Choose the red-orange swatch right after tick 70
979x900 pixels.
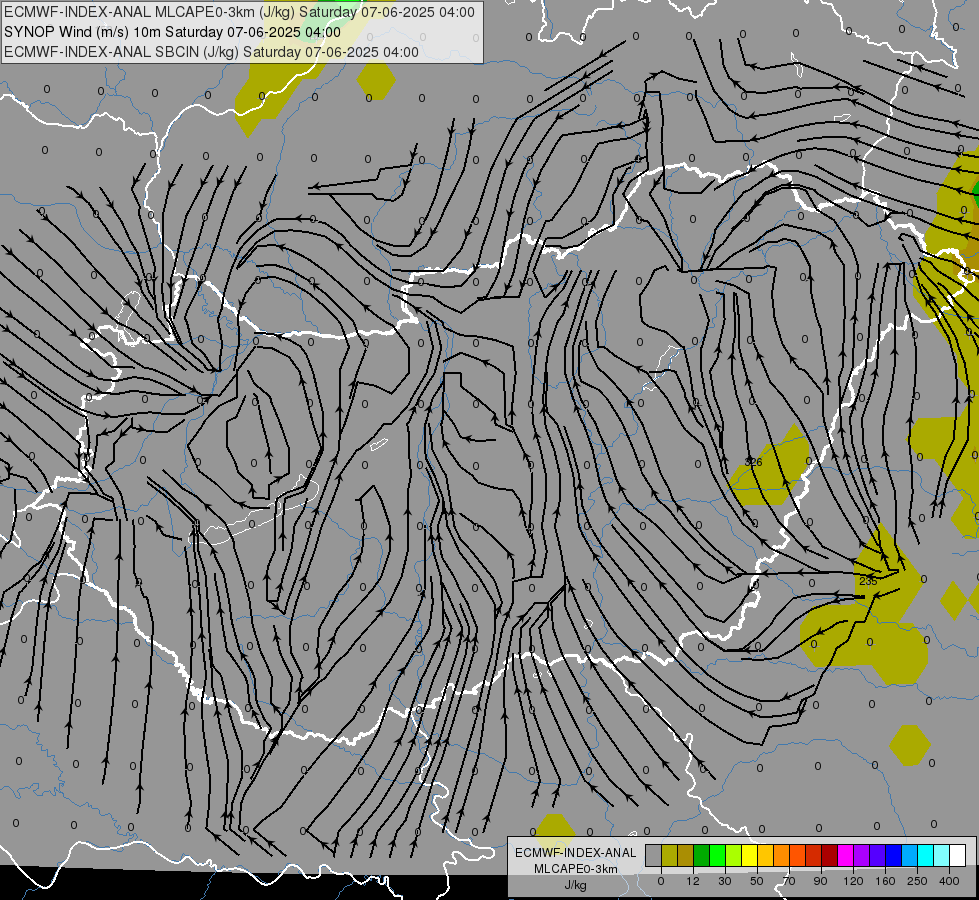coord(797,855)
